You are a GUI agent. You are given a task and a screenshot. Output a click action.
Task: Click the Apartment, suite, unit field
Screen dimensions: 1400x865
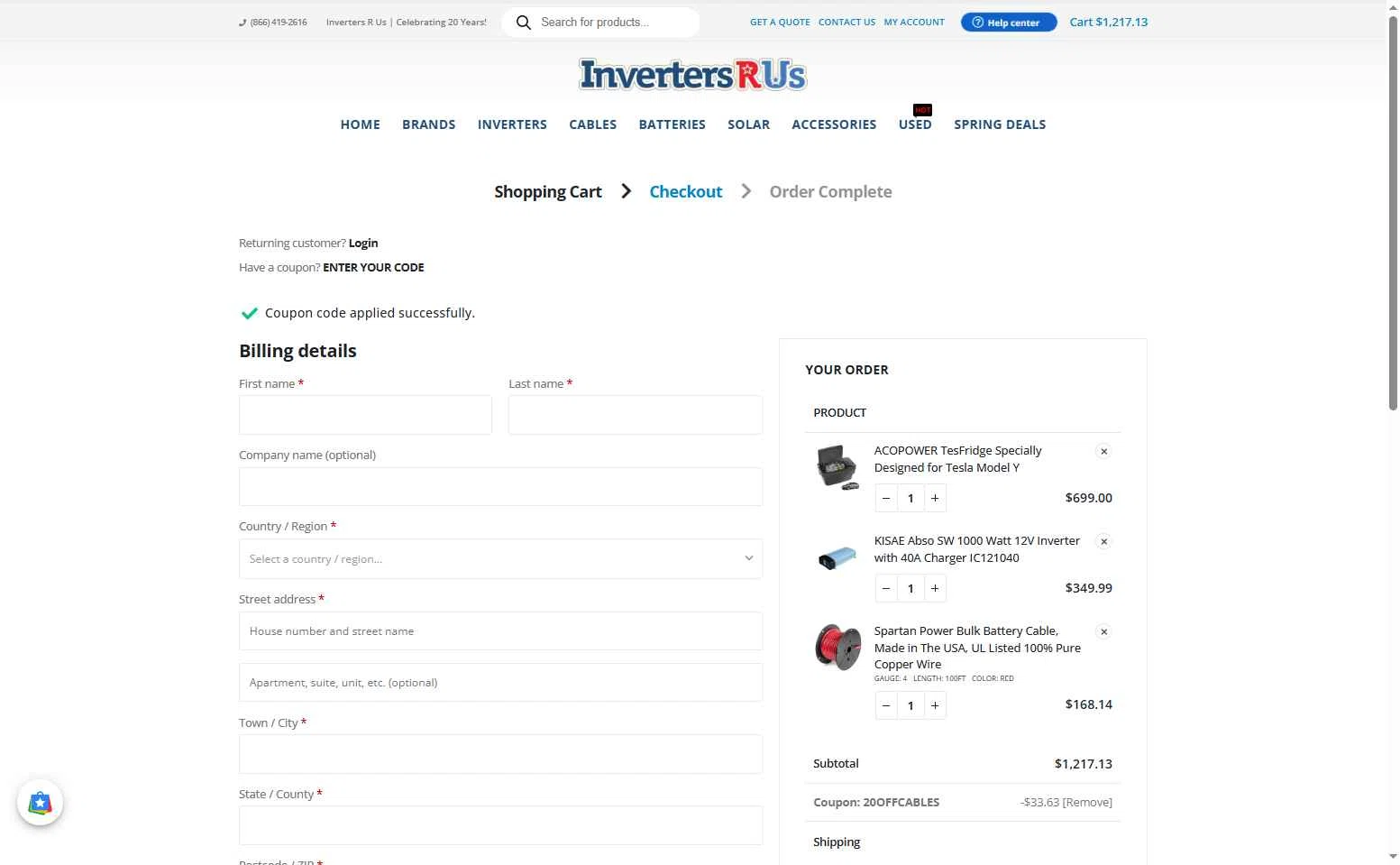click(500, 683)
